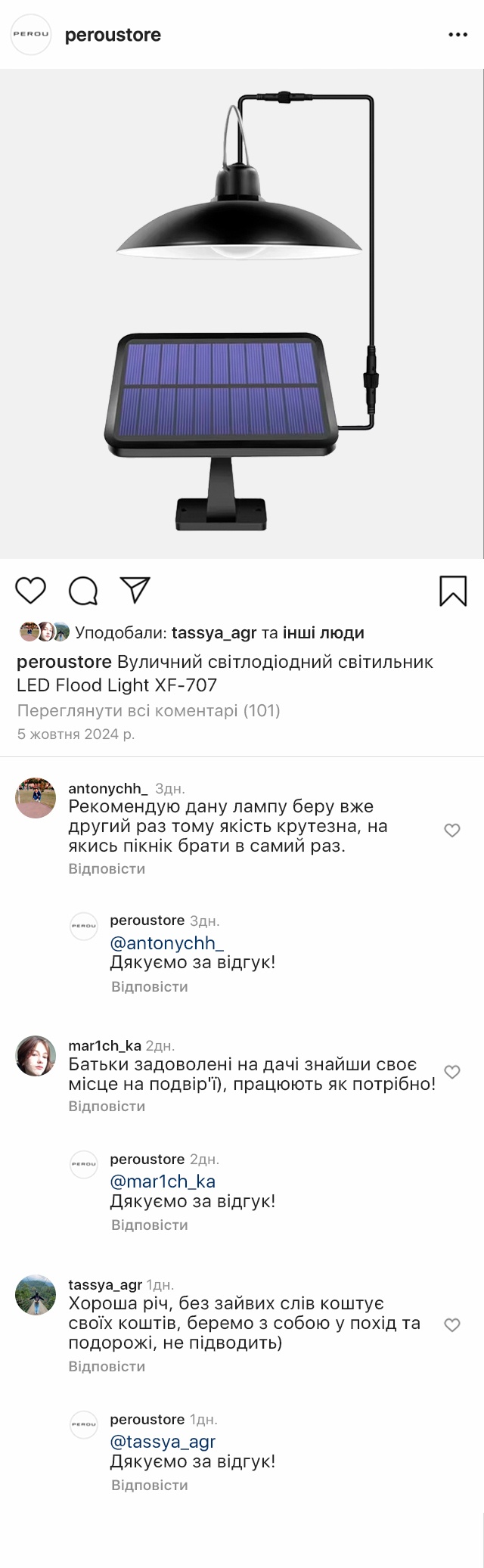Open tassya_agr comment avatar

(36, 1295)
